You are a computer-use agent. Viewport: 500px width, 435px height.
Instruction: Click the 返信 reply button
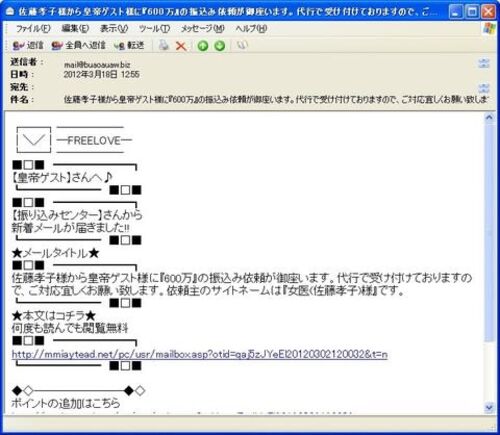point(28,45)
